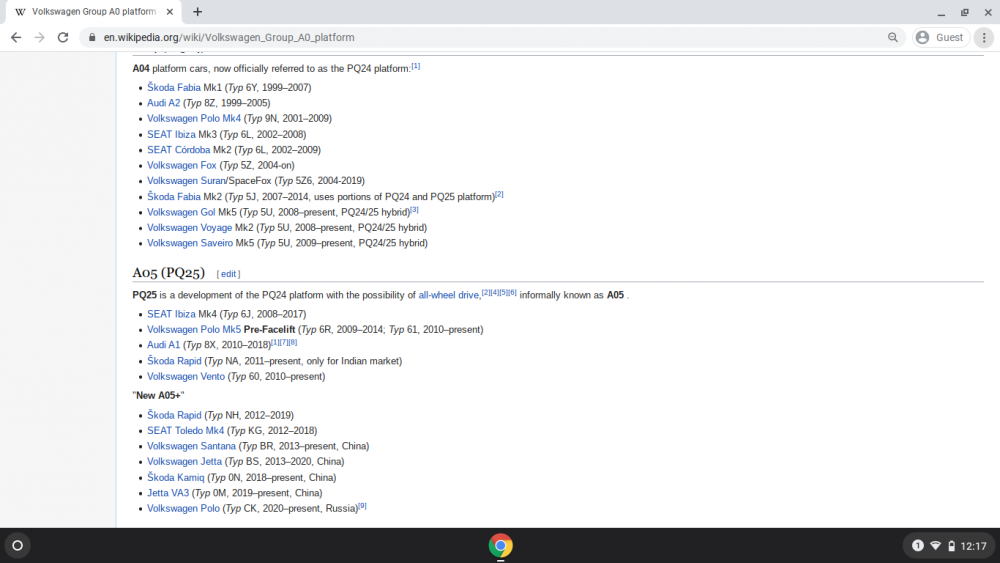The width and height of the screenshot is (1000, 563).
Task: Visit the Volkswagen Voyage link
Action: click(x=189, y=228)
